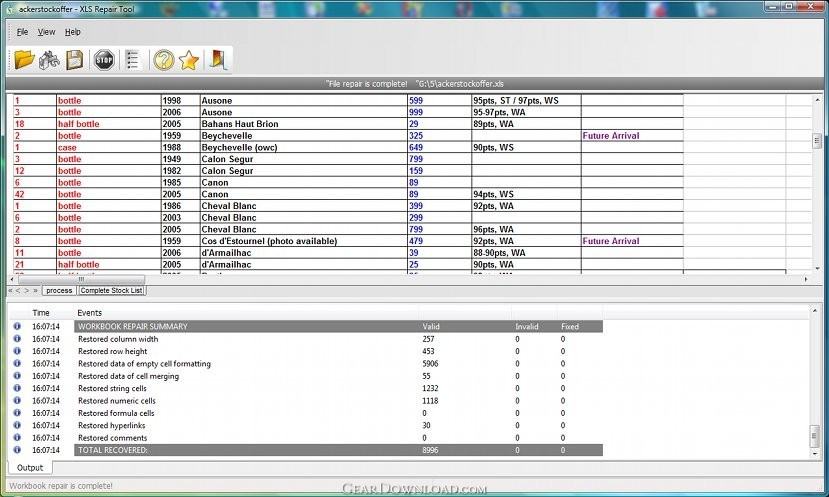Viewport: 829px width, 497px height.
Task: Click Cos d'Estournel (photo available) cell
Action: point(303,241)
